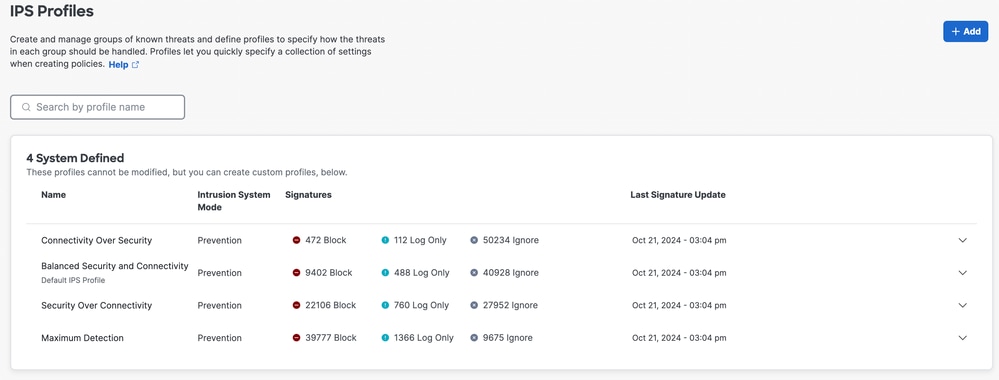Expand the Security Over Connectivity chevron
999x380 pixels.
[963, 305]
